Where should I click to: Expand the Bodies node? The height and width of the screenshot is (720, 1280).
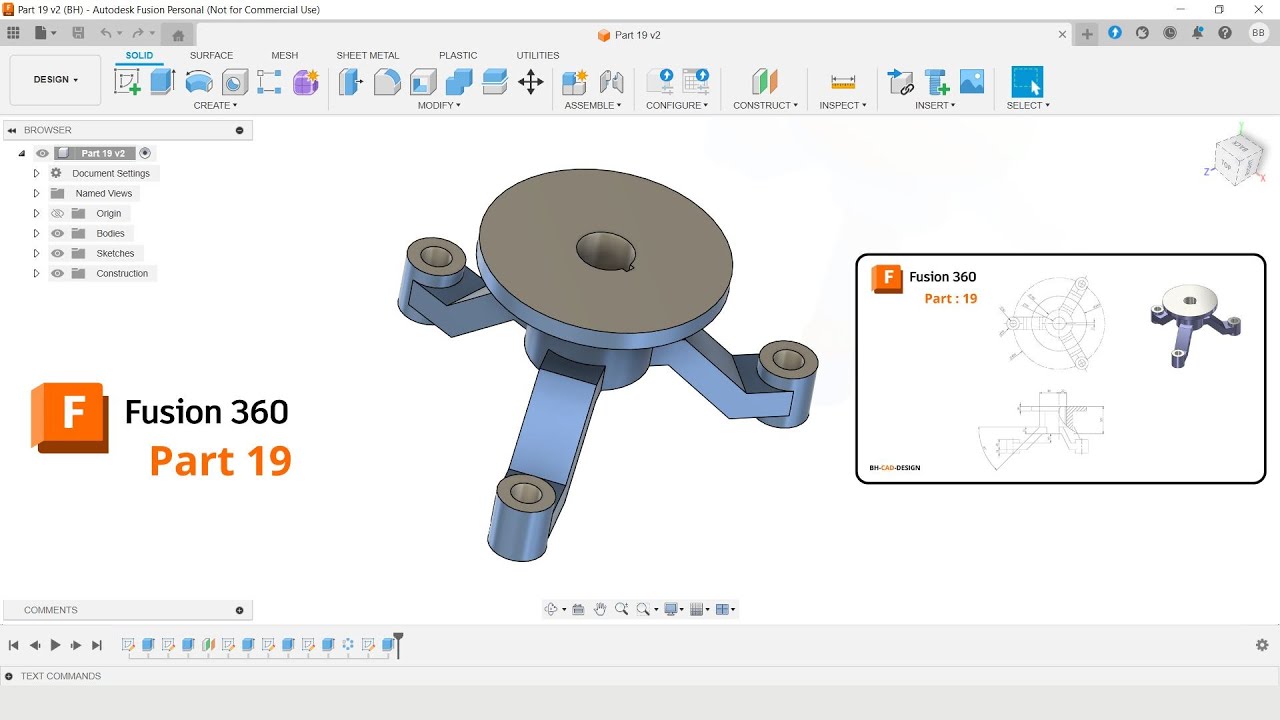tap(36, 233)
